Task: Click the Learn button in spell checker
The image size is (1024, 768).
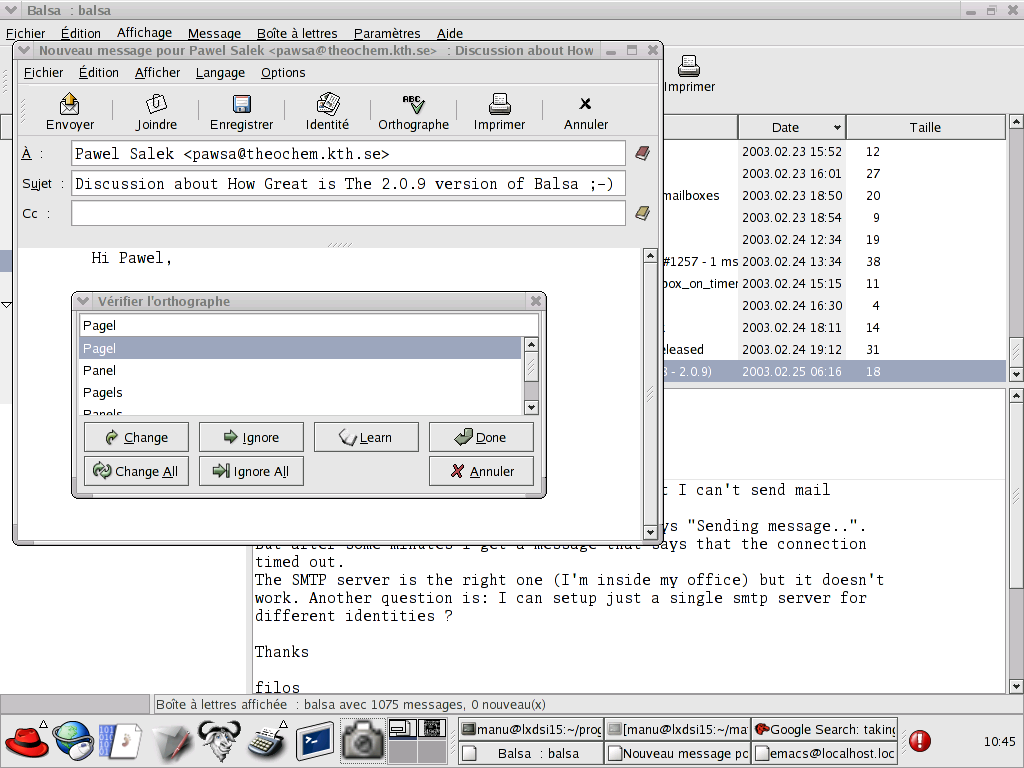Action: click(x=365, y=437)
